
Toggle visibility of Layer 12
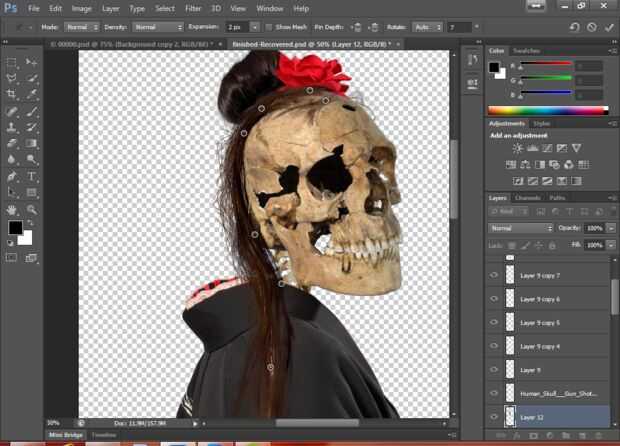point(494,417)
